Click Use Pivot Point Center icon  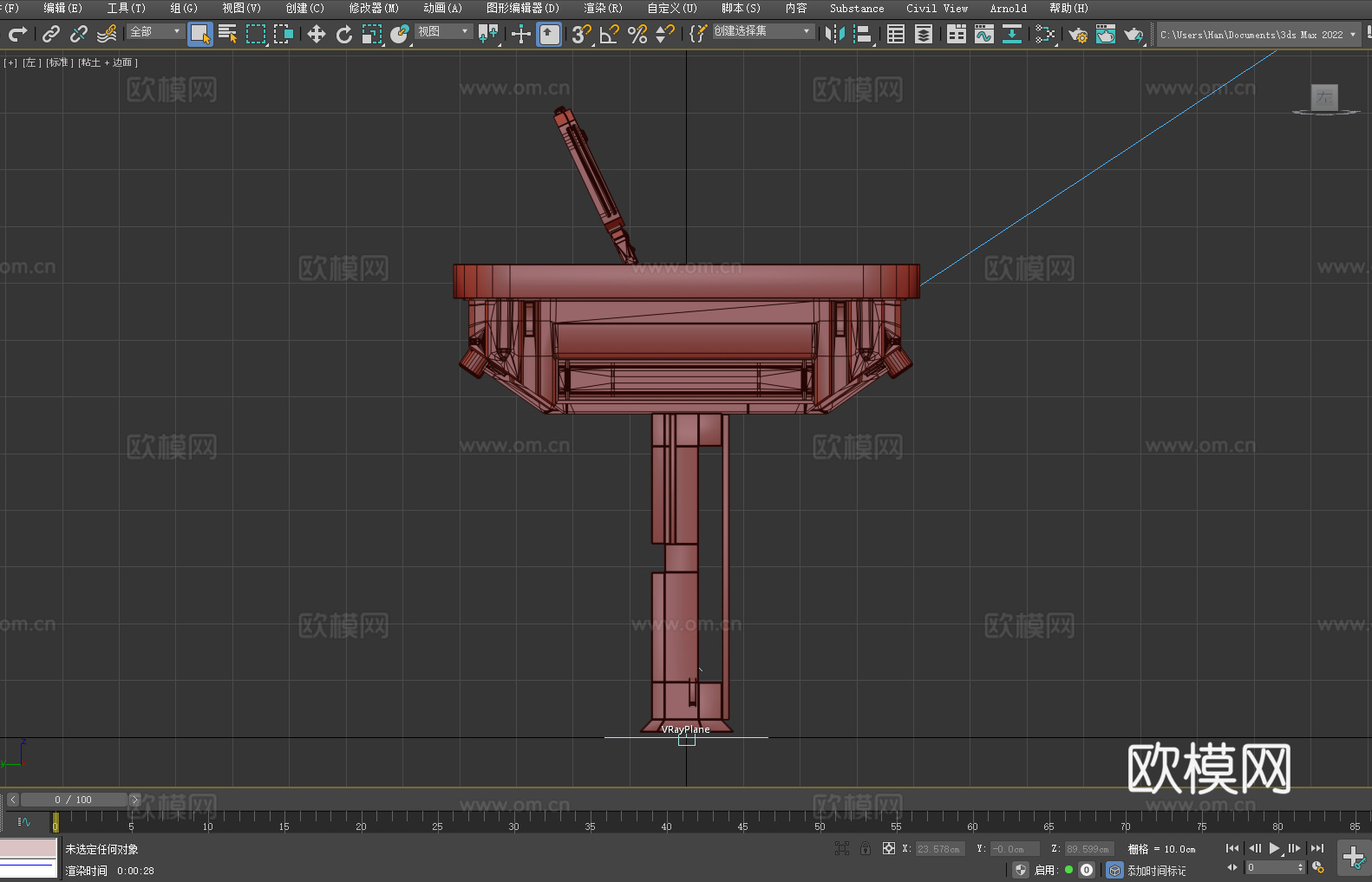point(489,34)
